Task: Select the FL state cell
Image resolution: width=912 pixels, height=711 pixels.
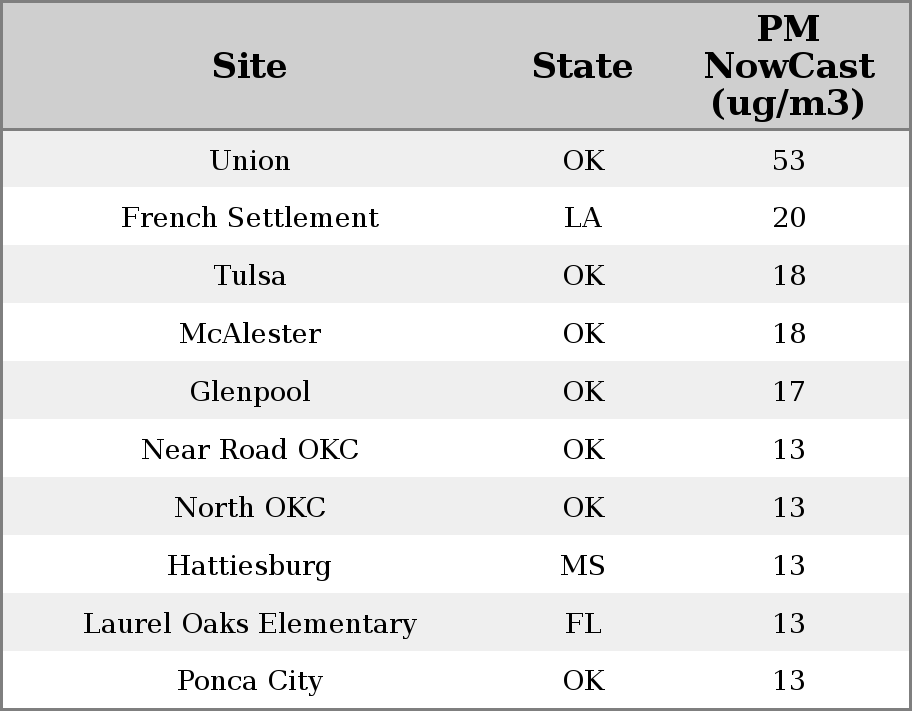Action: 583,624
